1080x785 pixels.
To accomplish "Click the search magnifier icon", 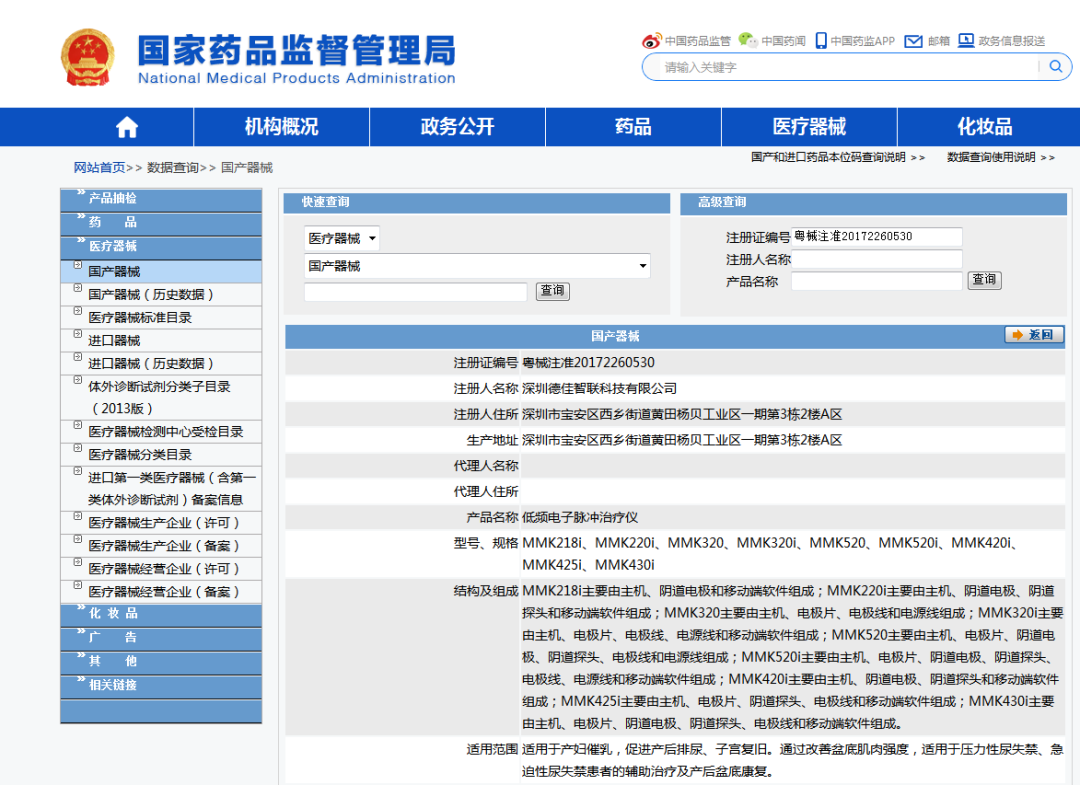I will tap(1056, 66).
